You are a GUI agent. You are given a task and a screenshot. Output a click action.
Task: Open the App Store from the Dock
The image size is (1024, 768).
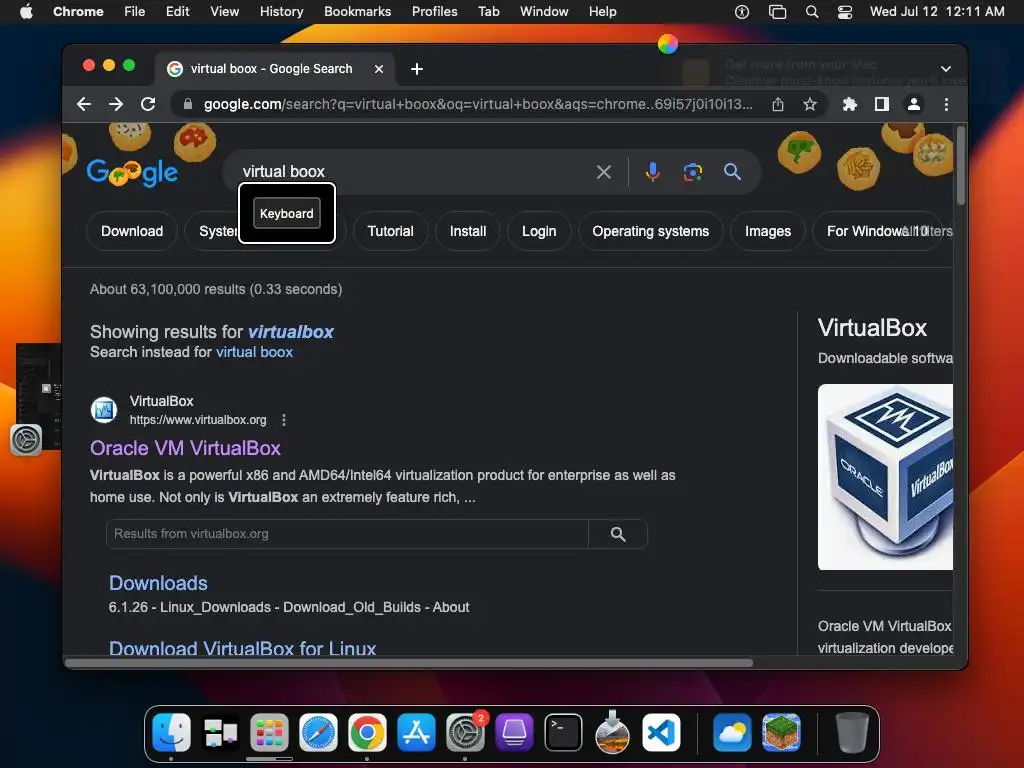tap(416, 732)
